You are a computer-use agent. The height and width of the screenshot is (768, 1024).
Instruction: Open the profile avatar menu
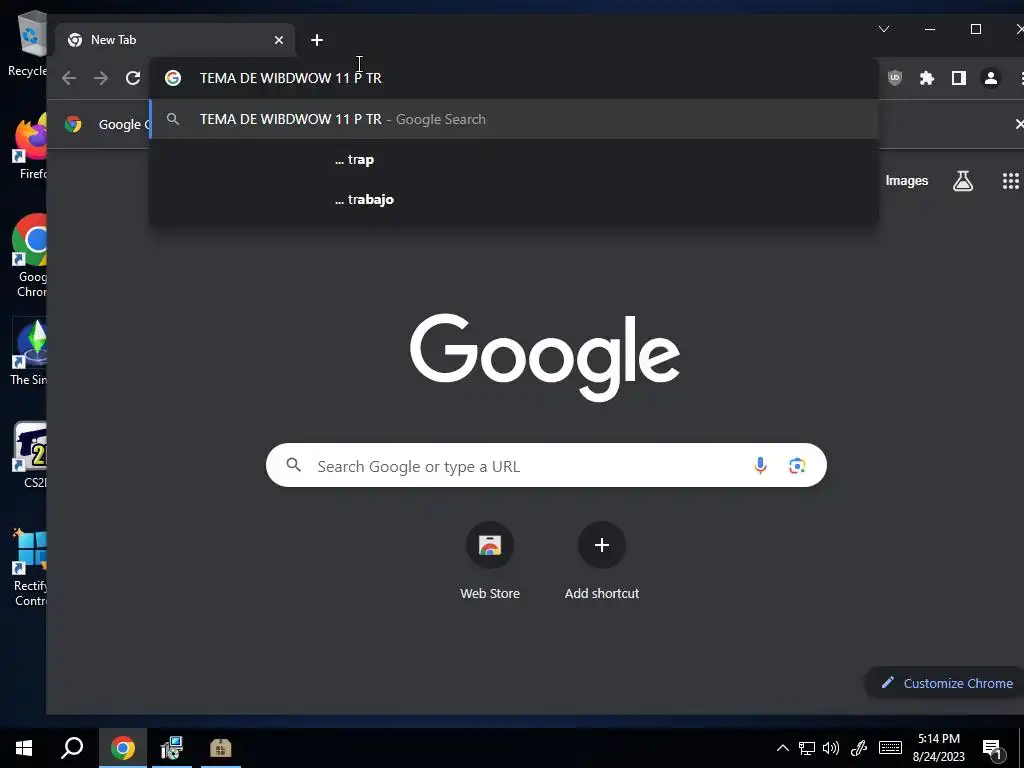(991, 78)
